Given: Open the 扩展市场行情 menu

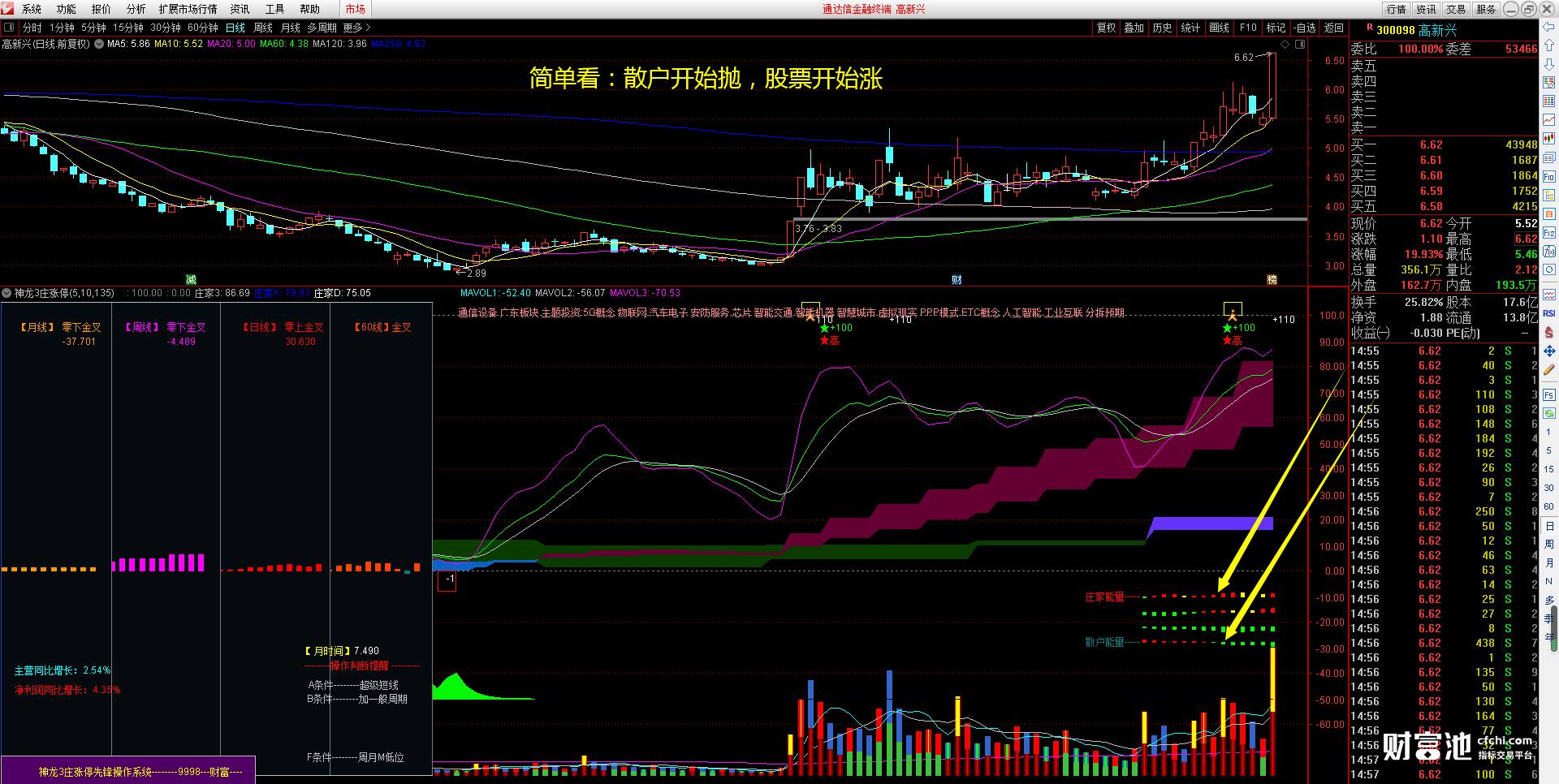Looking at the screenshot, I should (188, 9).
